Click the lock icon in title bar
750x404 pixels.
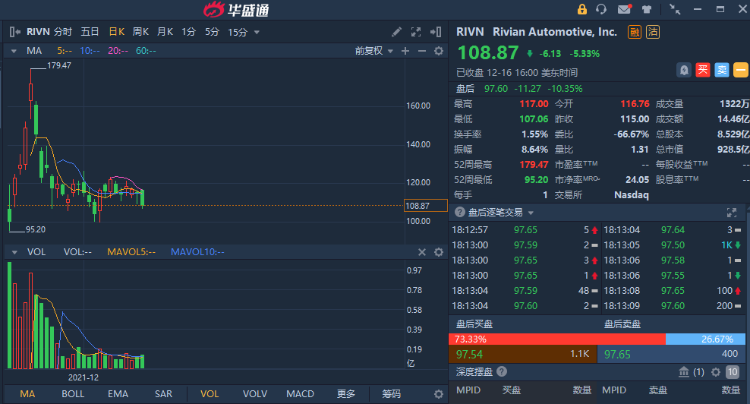tap(582, 9)
